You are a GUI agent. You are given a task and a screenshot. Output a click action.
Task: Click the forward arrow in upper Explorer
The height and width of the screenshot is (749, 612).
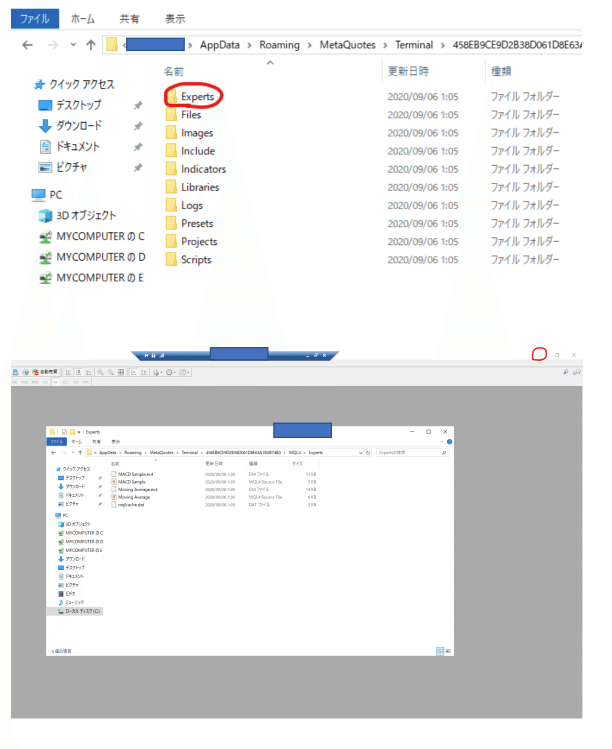click(x=53, y=45)
